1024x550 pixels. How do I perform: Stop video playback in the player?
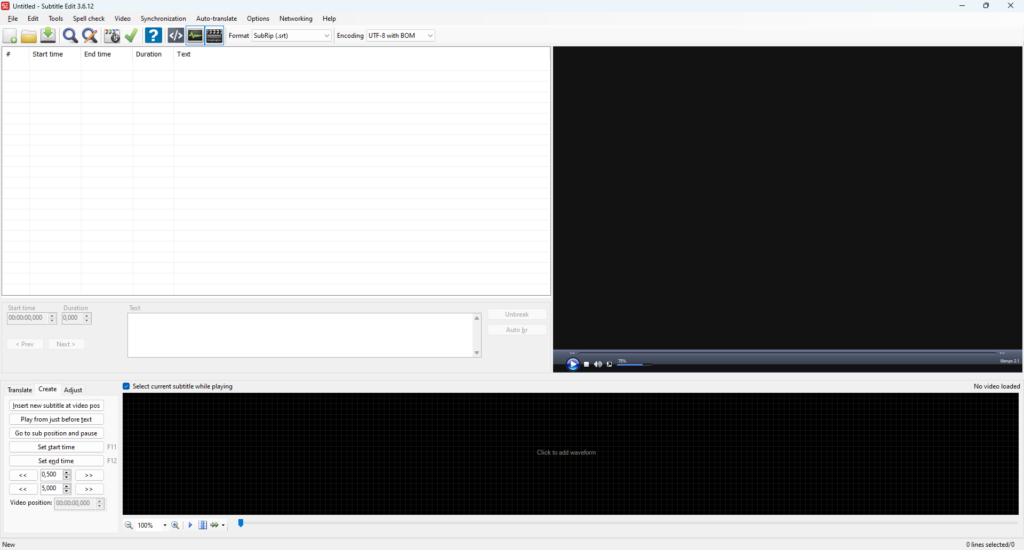586,364
